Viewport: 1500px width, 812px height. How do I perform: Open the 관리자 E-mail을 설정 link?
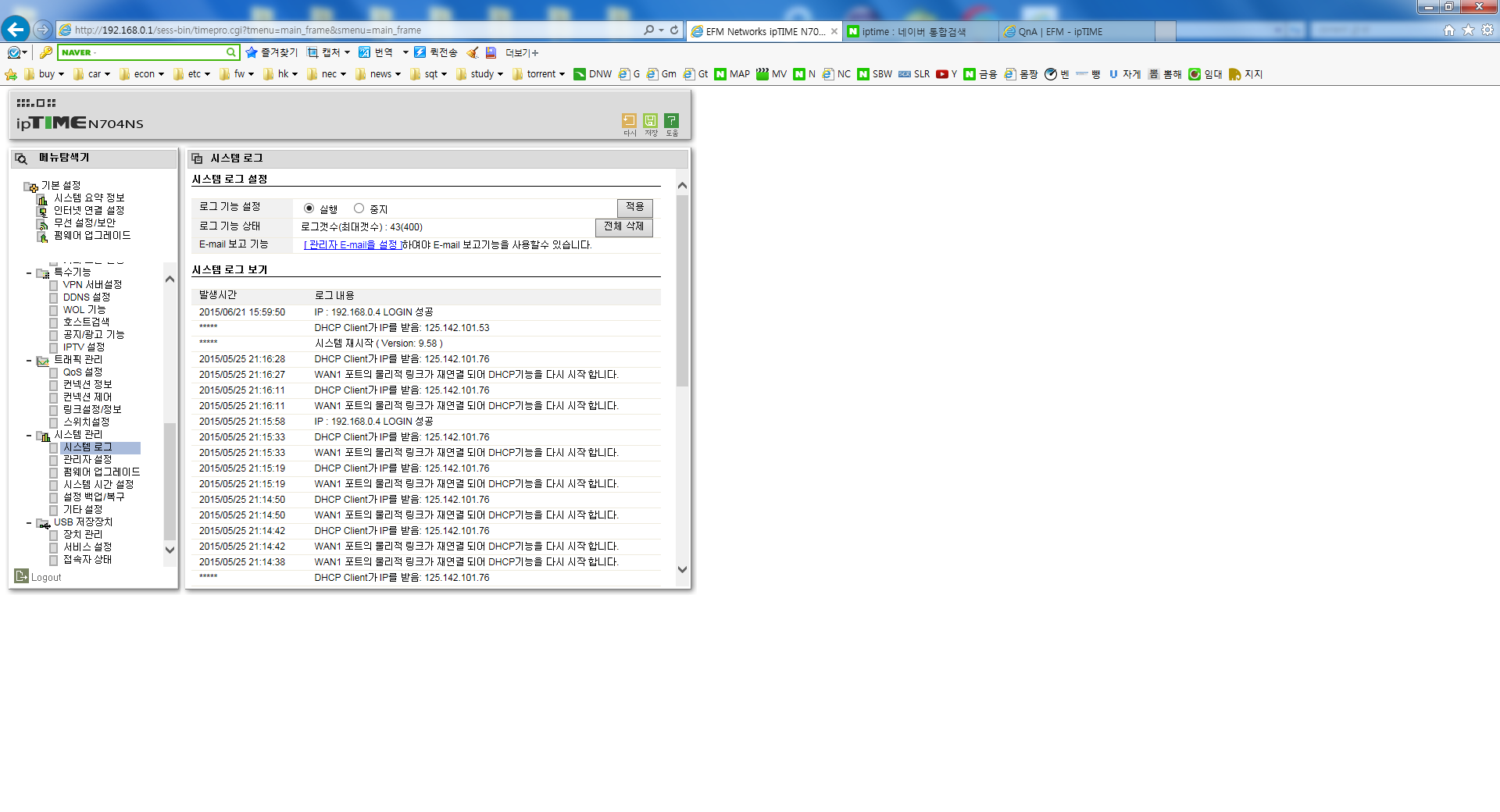(352, 245)
